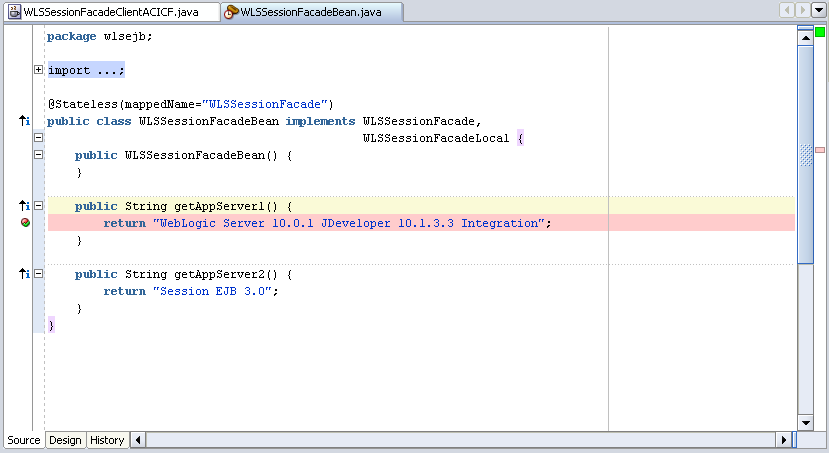Click implements marker beside getAppServer1()

(24, 206)
